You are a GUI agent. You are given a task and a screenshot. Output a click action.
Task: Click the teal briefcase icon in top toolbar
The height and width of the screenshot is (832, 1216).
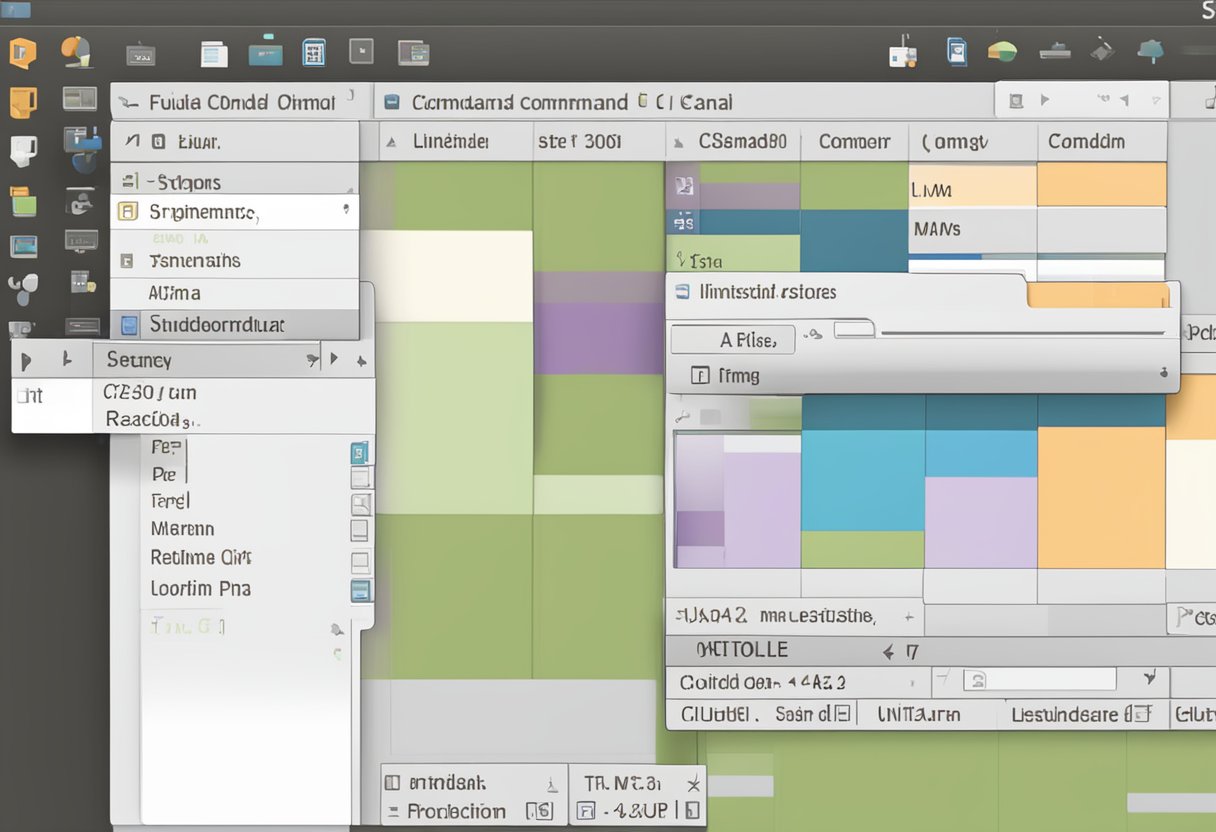tap(265, 52)
